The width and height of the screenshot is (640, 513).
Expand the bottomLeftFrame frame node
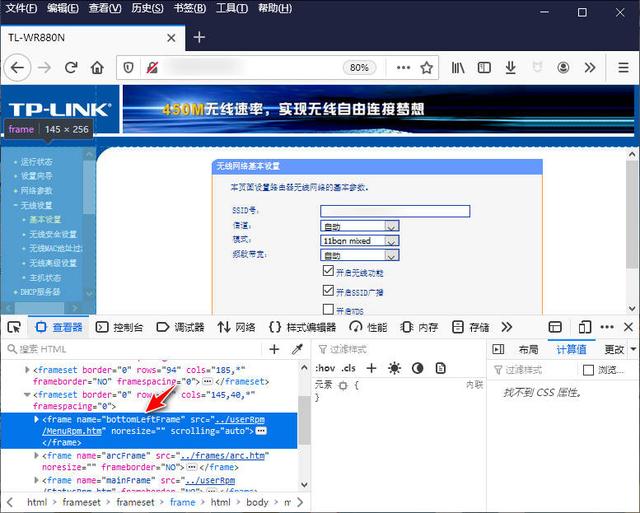point(36,420)
